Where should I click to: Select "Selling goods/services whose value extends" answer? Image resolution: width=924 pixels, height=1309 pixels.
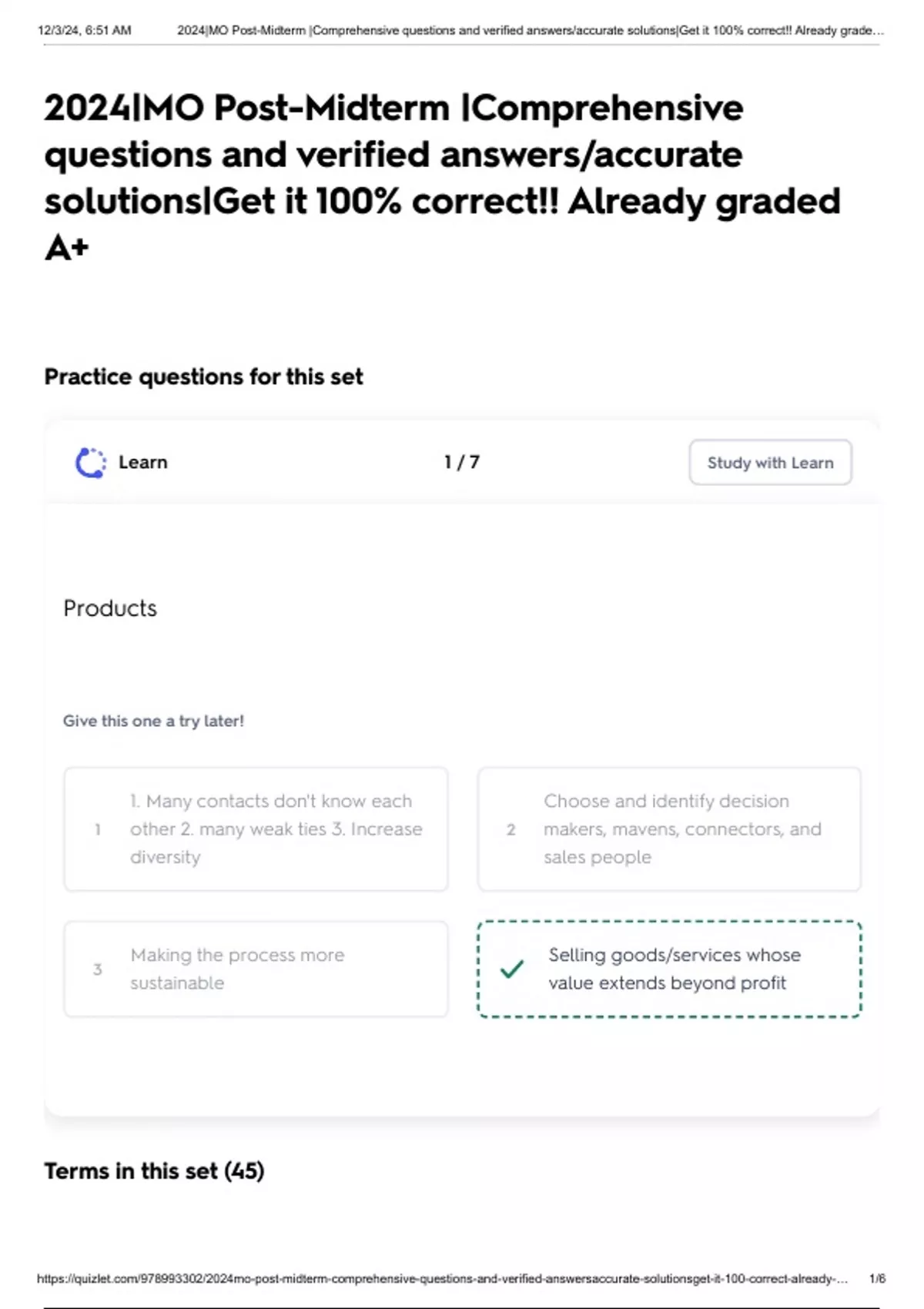(x=675, y=969)
